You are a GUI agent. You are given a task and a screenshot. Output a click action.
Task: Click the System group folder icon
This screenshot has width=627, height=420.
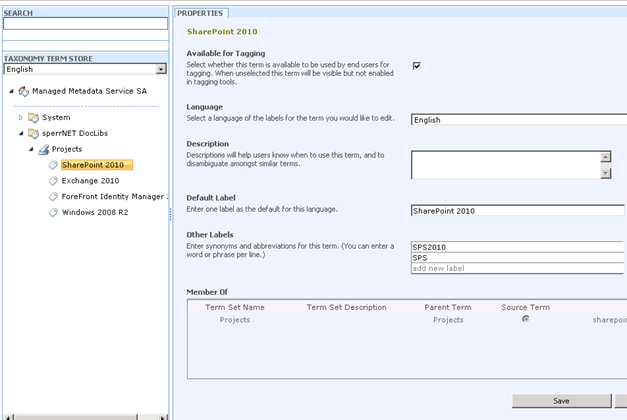(33, 118)
